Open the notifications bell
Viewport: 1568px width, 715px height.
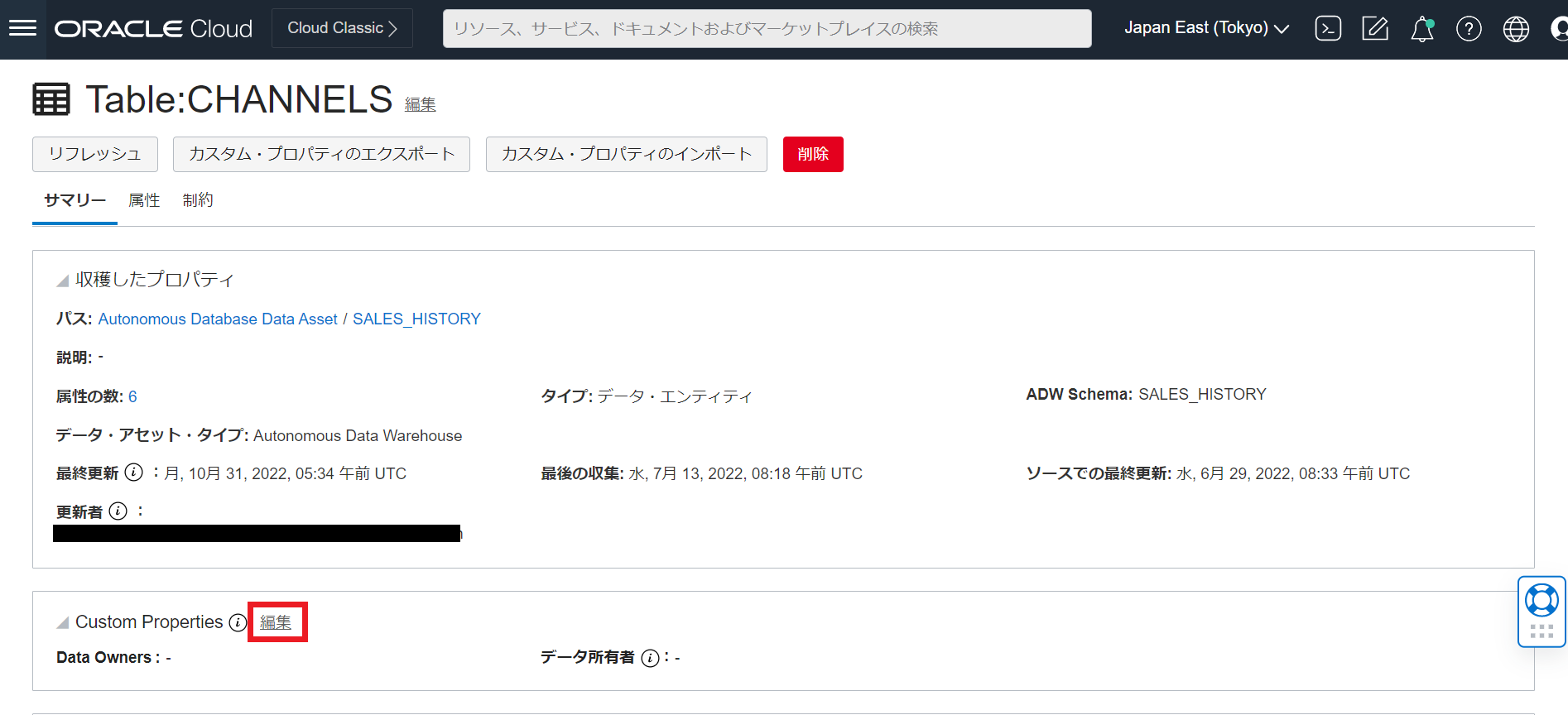(1421, 29)
